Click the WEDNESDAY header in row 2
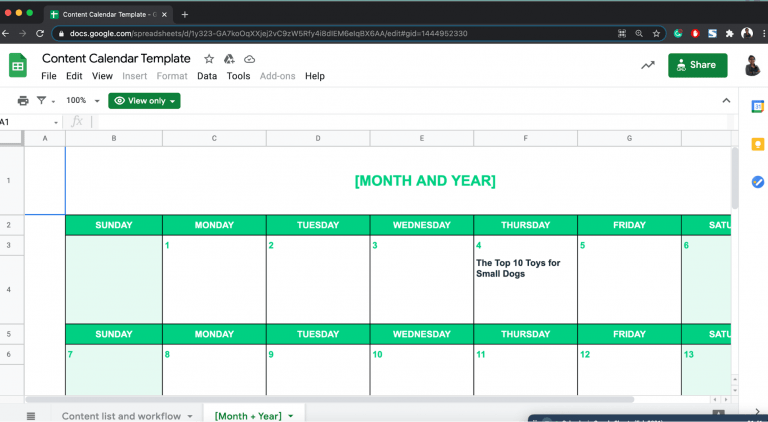 422,225
